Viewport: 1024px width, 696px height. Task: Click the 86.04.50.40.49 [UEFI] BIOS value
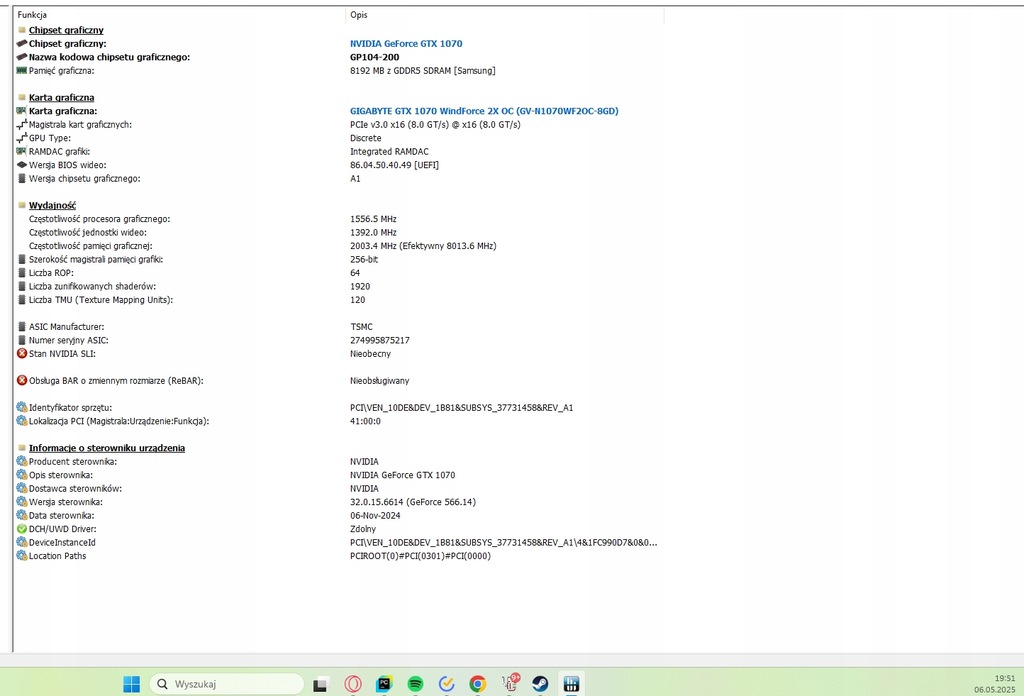point(394,165)
